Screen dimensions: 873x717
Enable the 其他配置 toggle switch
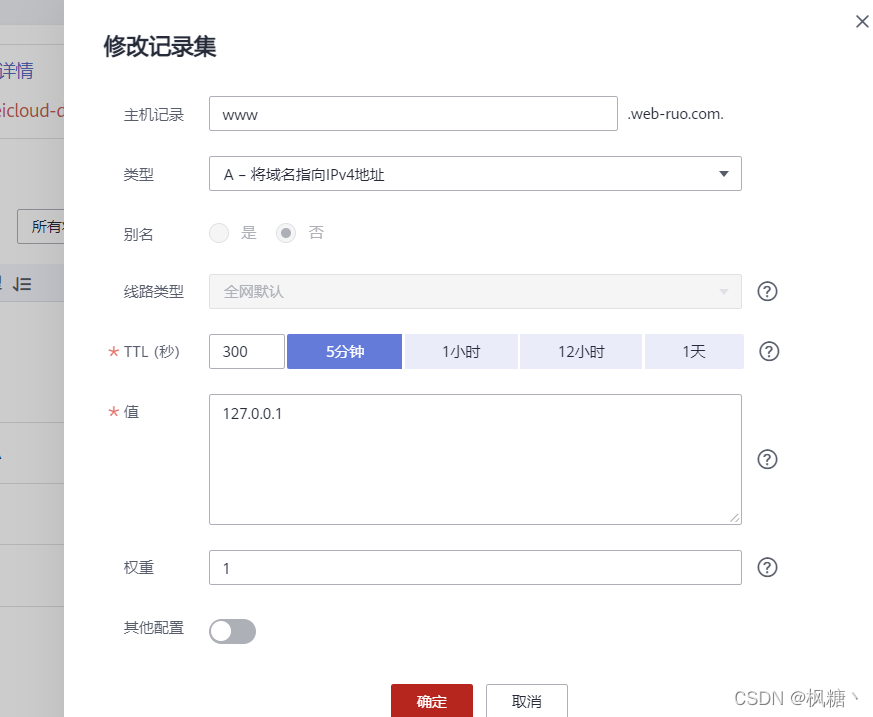coord(232,631)
